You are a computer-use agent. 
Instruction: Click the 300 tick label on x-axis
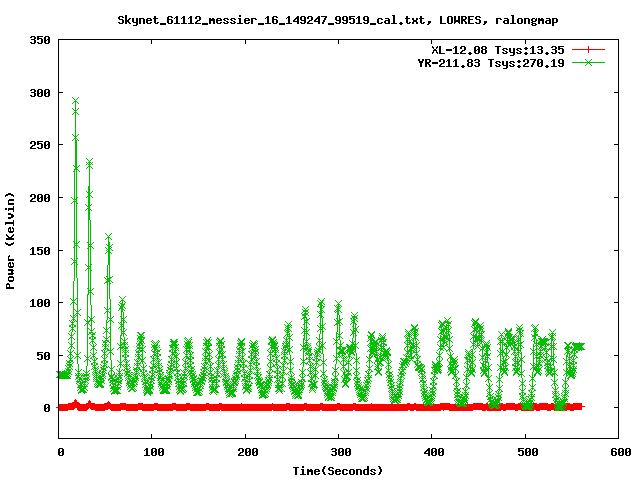tap(339, 452)
